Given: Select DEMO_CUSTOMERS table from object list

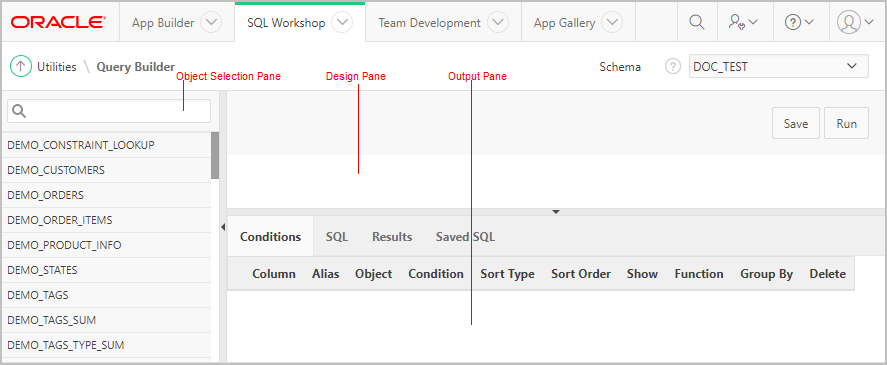Looking at the screenshot, I should click(x=106, y=170).
